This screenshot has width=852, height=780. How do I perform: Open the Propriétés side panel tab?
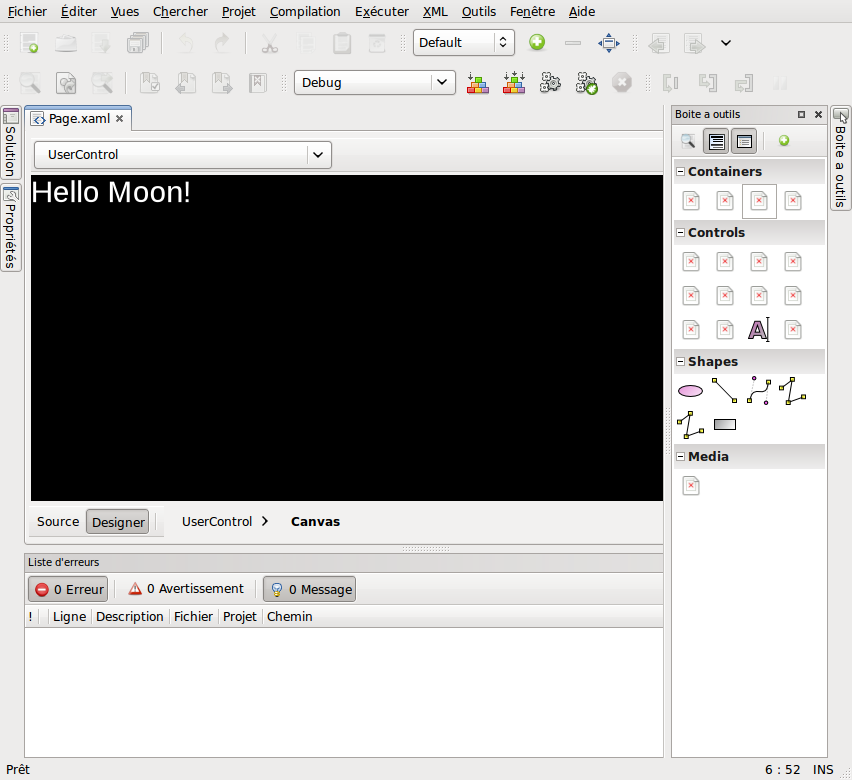pyautogui.click(x=10, y=228)
